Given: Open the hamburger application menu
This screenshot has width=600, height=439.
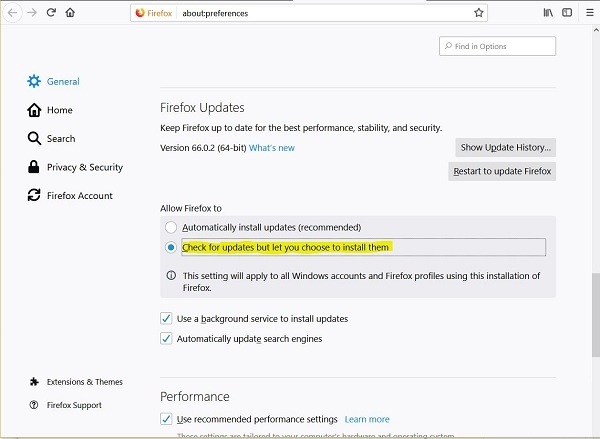Looking at the screenshot, I should (x=589, y=13).
